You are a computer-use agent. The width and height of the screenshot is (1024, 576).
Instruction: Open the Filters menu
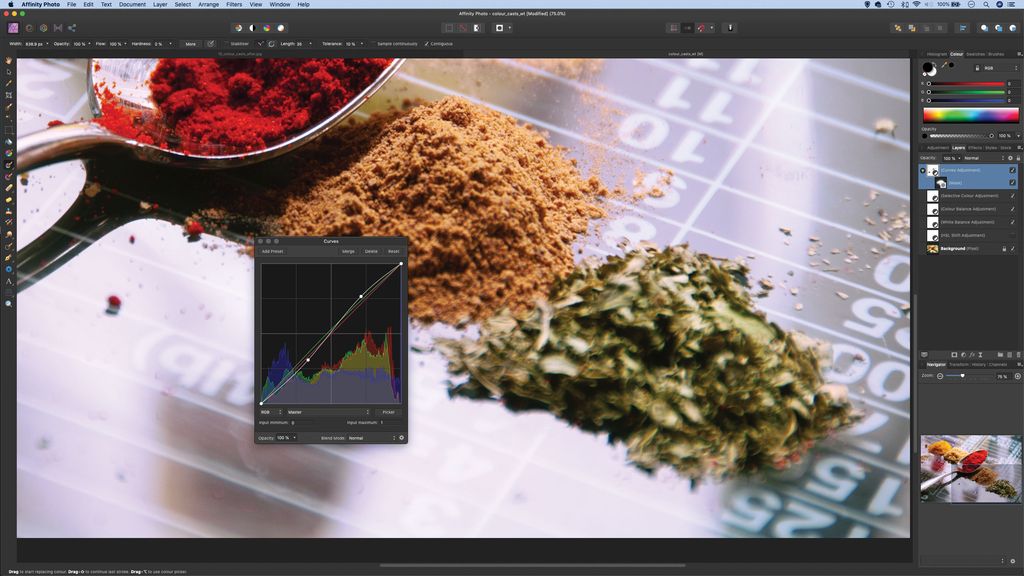[x=236, y=4]
